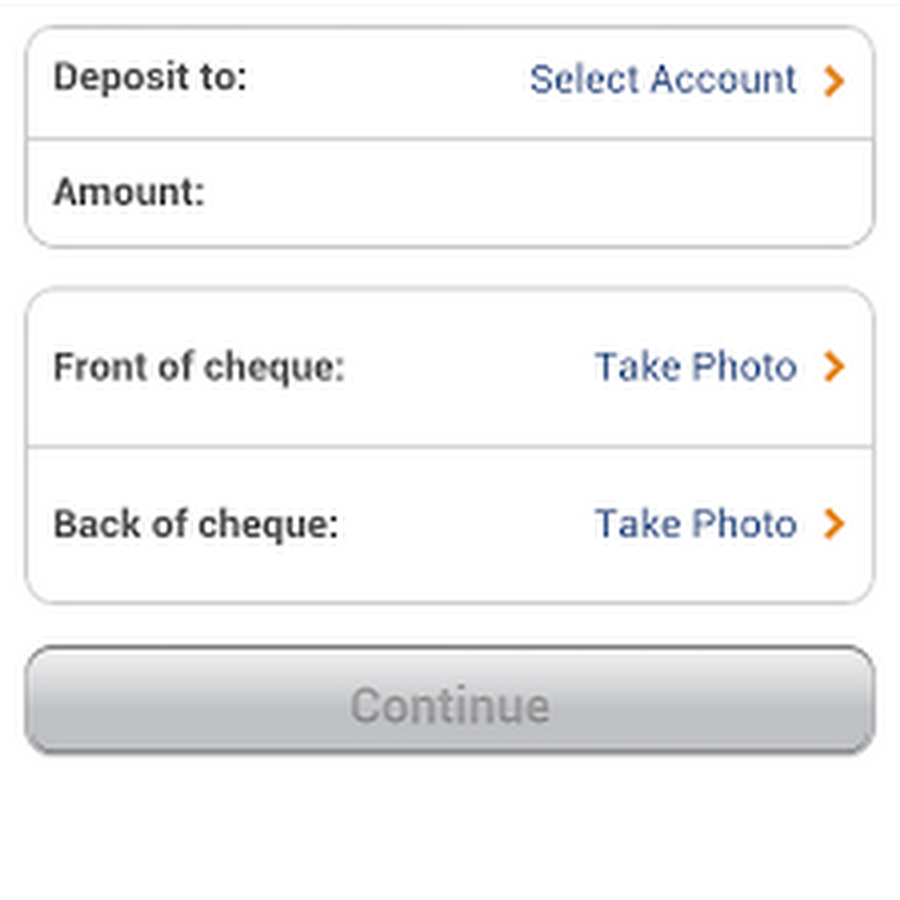
Task: Click the word "Photo" in back cheque row
Action: 745,524
